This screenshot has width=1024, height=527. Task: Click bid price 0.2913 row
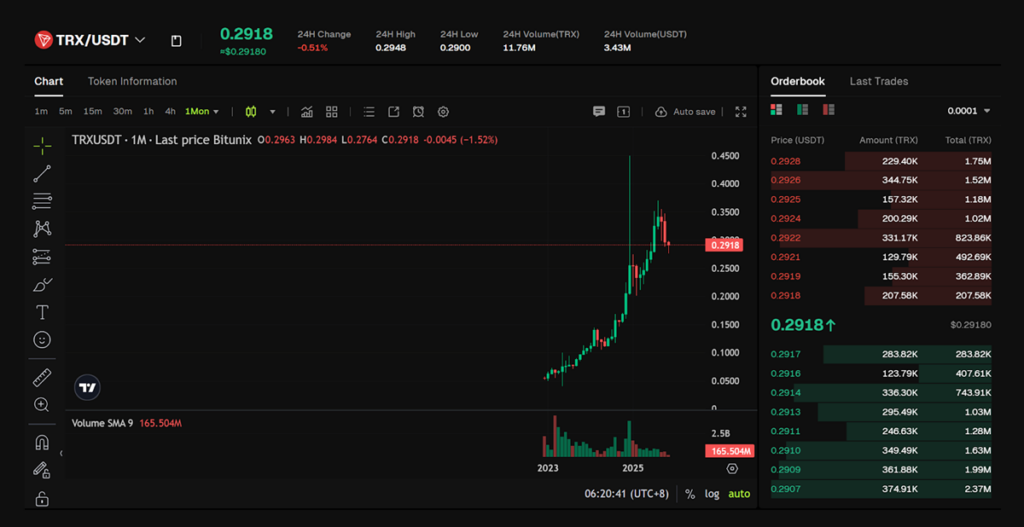[881, 412]
